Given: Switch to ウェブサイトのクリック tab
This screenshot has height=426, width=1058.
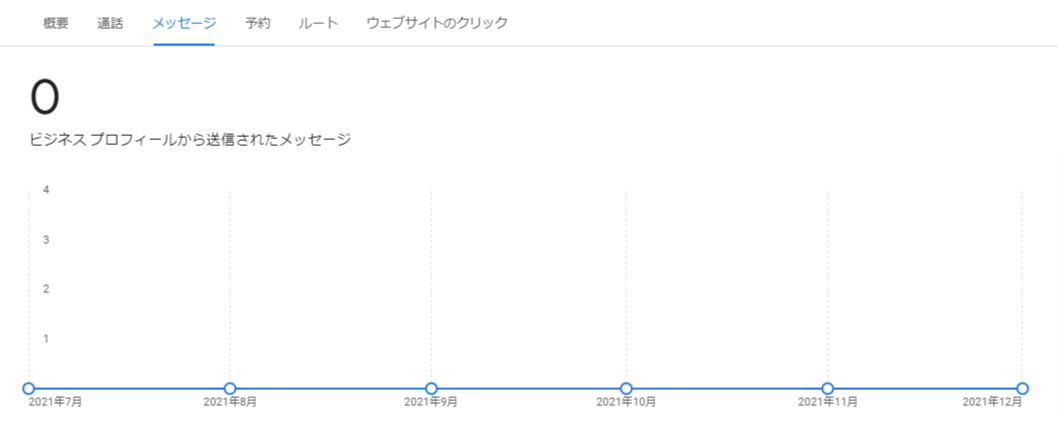Looking at the screenshot, I should pos(437,23).
